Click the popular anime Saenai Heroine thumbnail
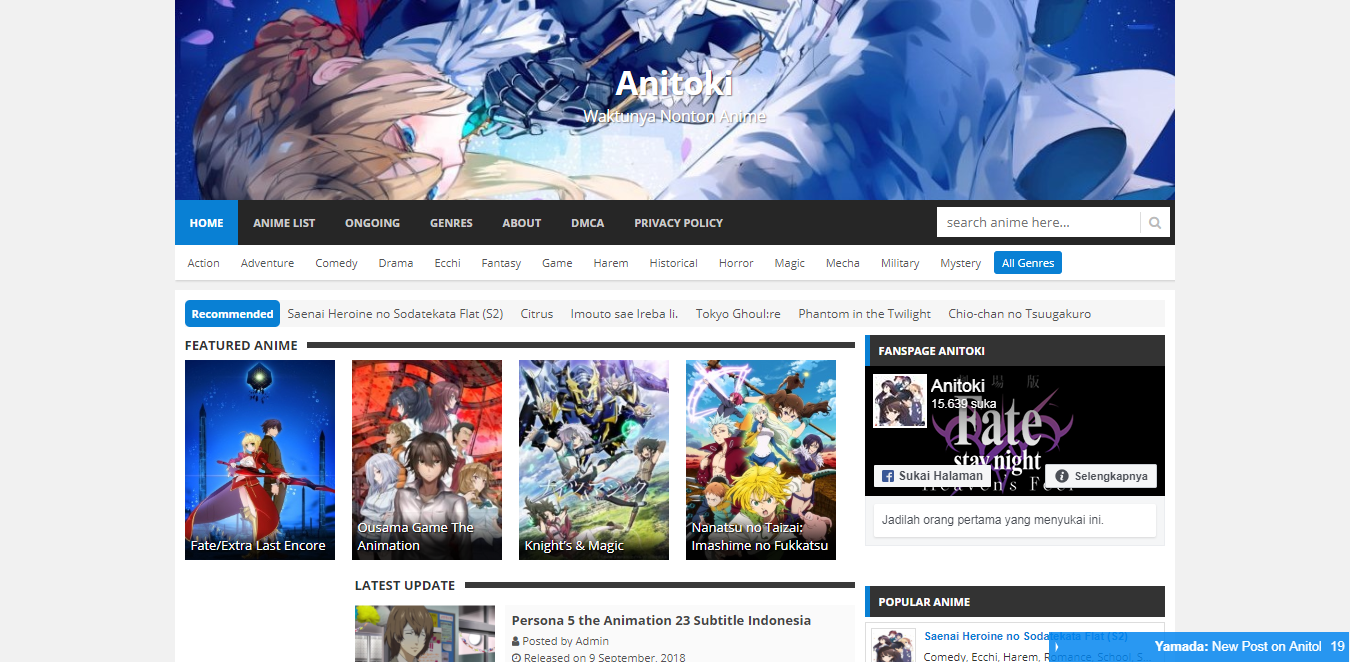 coord(893,645)
